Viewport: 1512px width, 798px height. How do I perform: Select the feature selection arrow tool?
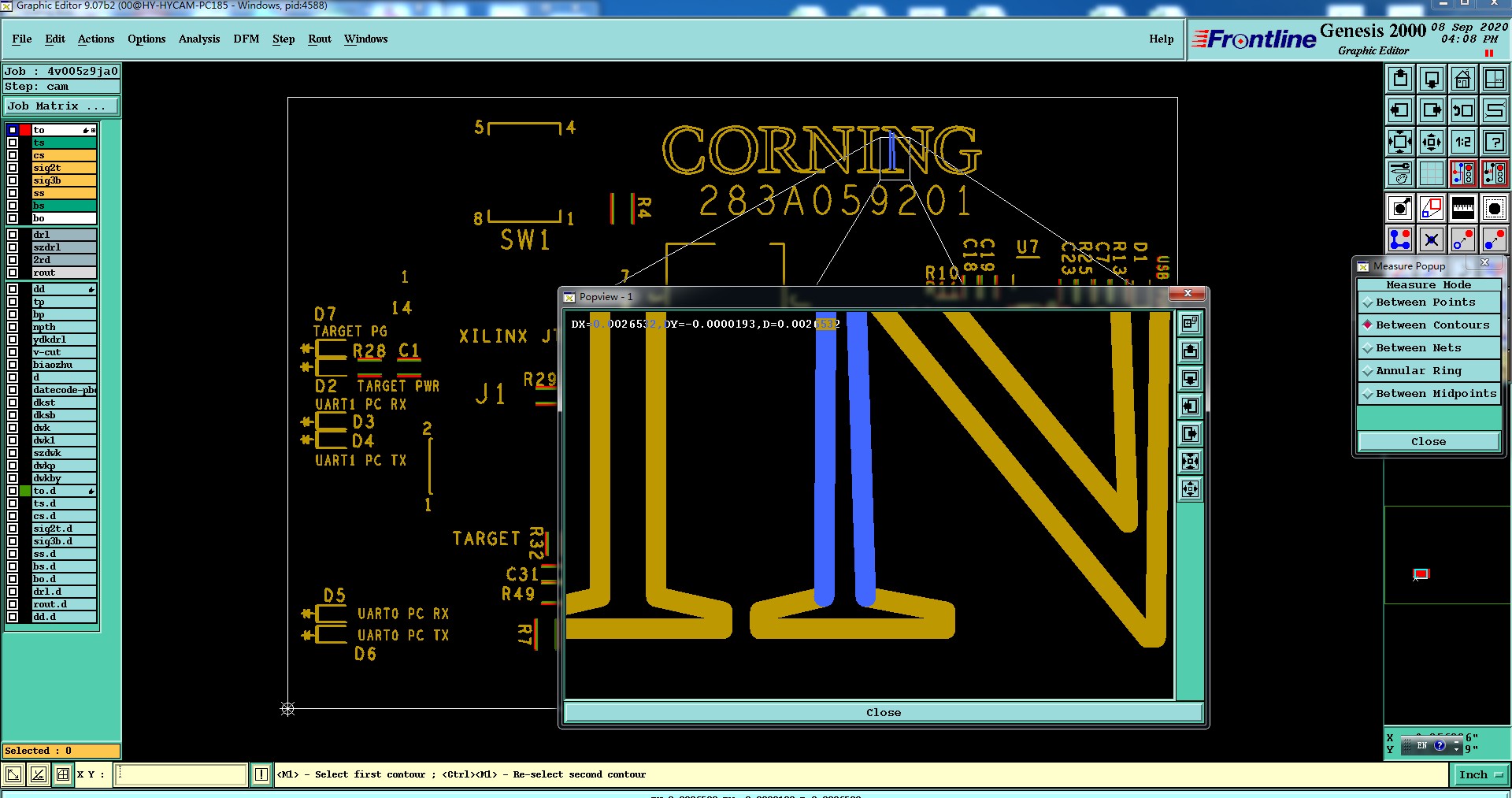[1400, 208]
